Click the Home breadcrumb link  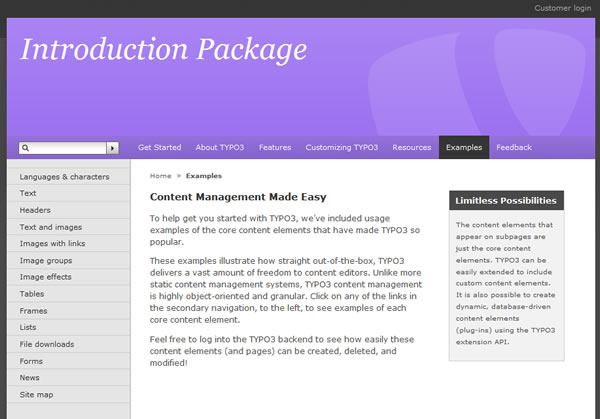coord(160,176)
